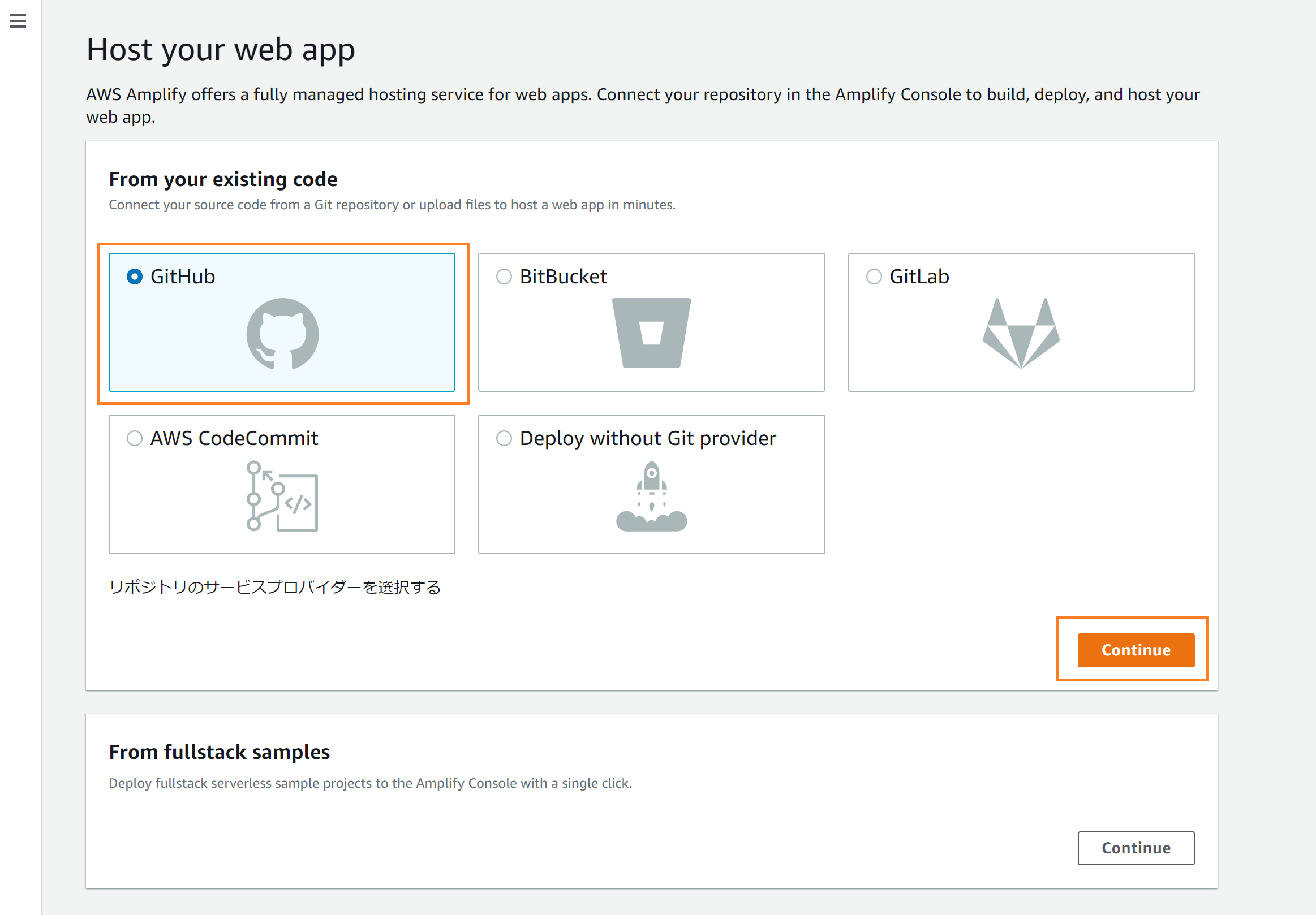Click the BitBucket label text
Screen dimensions: 1316x915
point(564,277)
